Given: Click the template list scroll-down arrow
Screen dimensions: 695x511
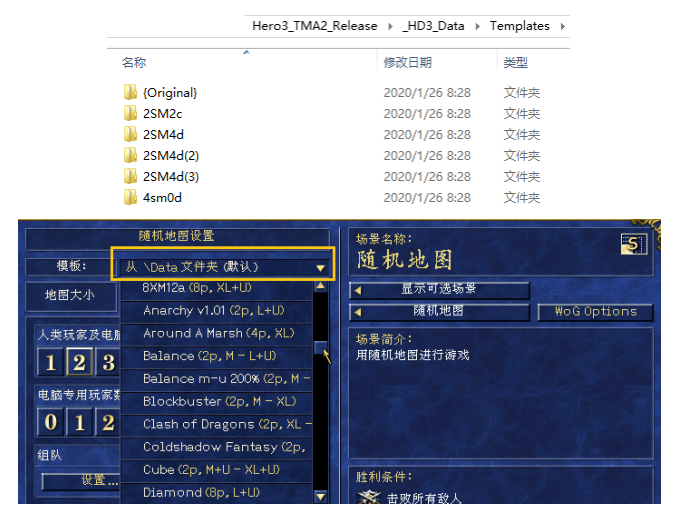Looking at the screenshot, I should point(320,497).
